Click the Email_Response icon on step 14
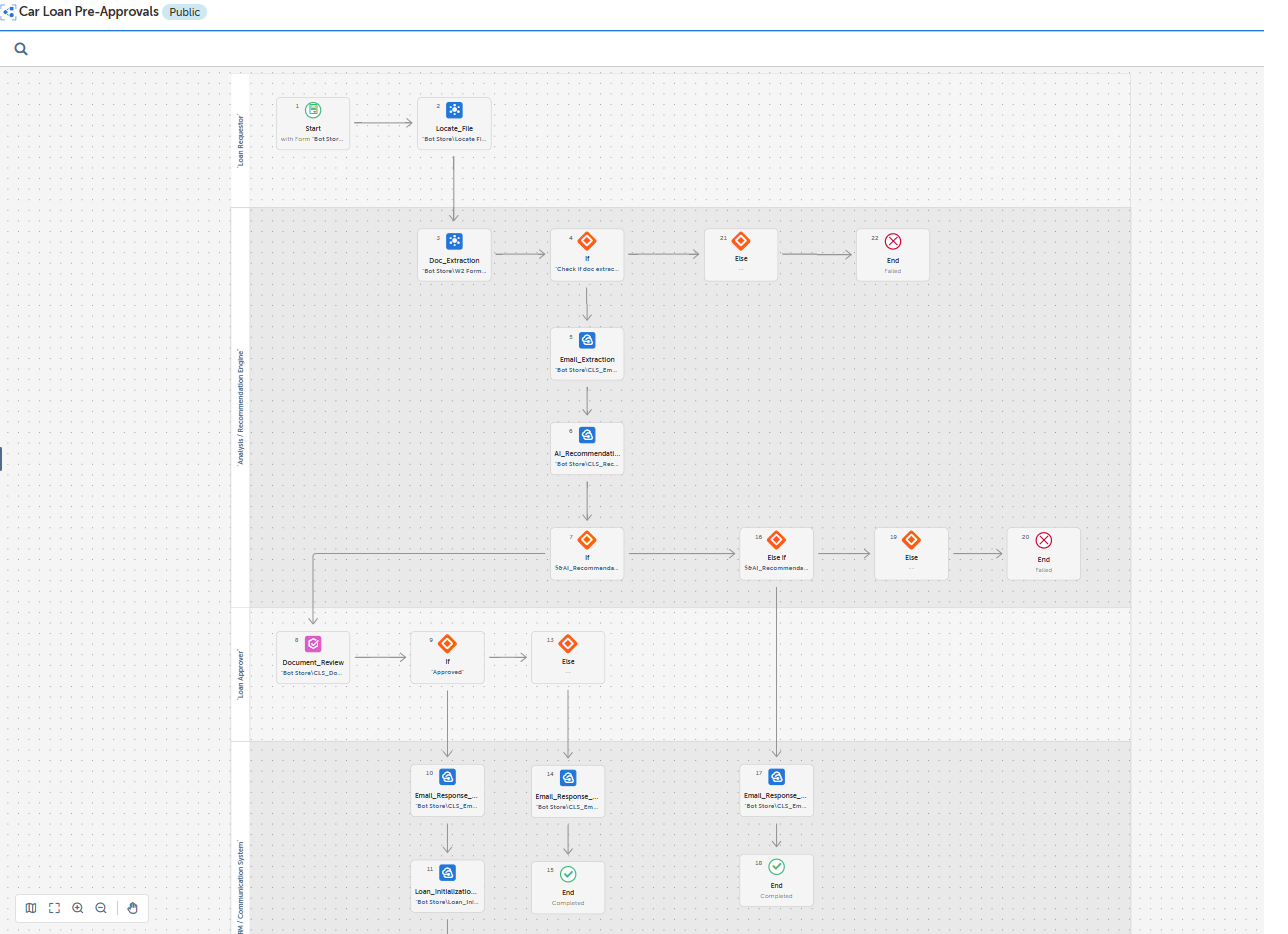 click(x=568, y=778)
